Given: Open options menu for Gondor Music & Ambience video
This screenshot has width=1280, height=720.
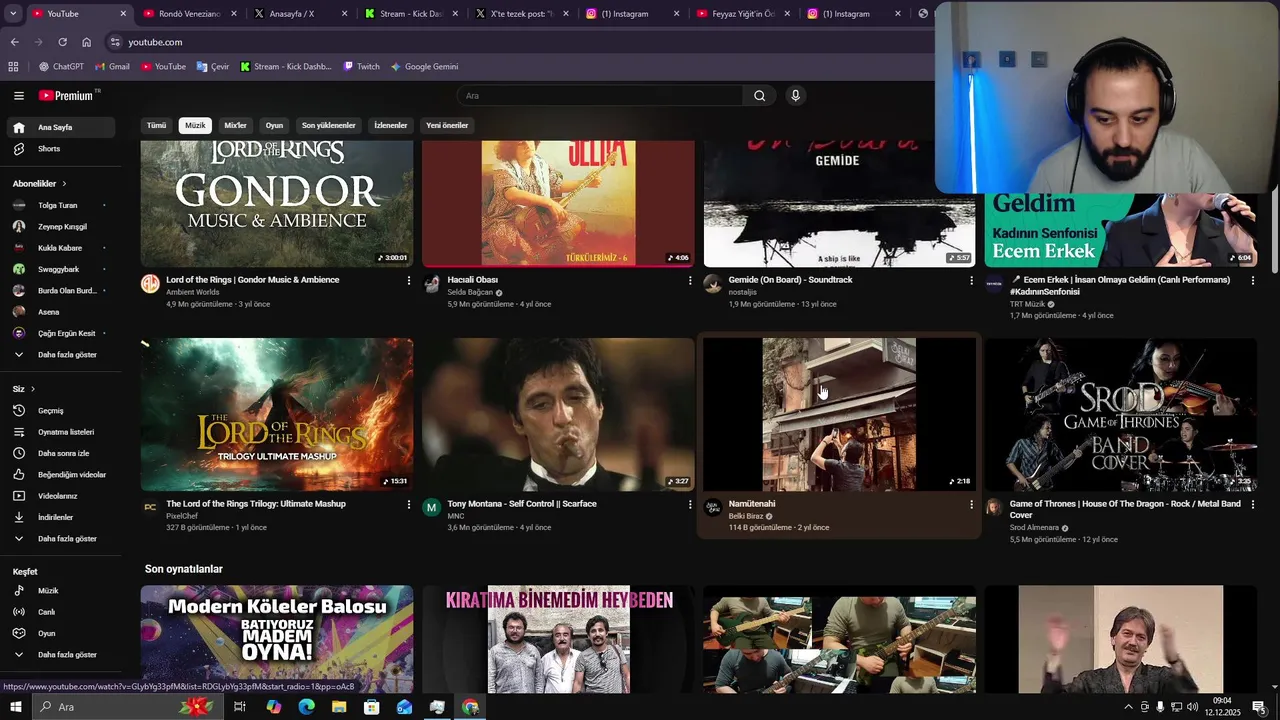Looking at the screenshot, I should [408, 281].
